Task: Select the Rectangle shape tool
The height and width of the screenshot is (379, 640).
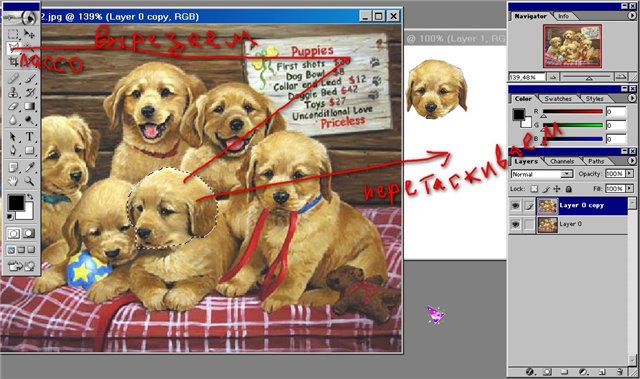Action: pos(29,151)
